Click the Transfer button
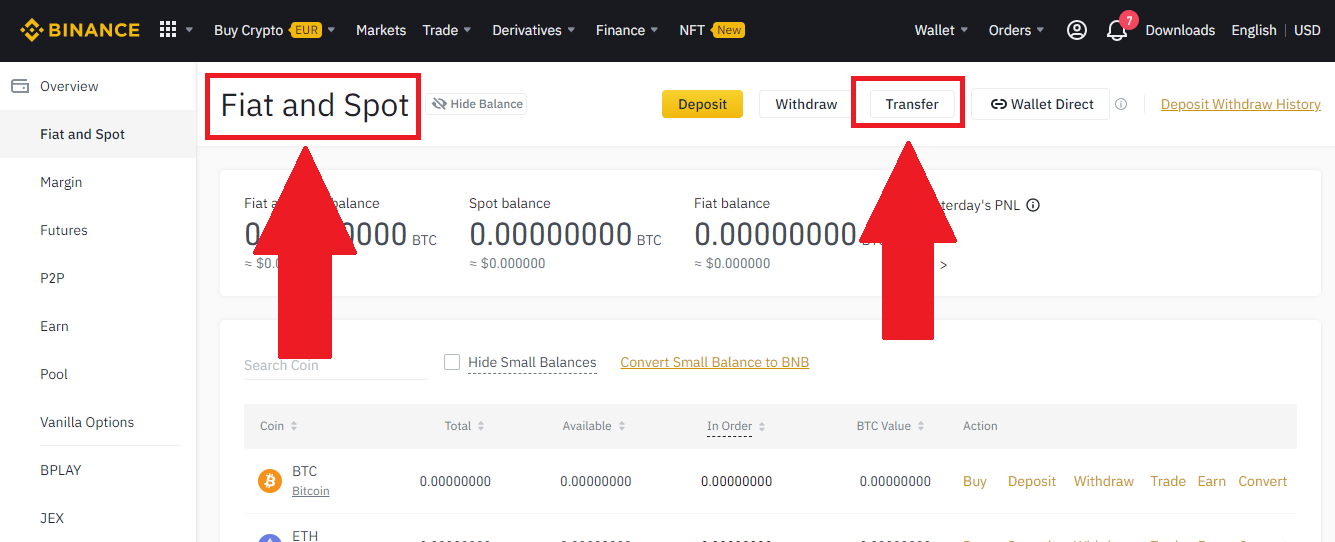 (912, 104)
